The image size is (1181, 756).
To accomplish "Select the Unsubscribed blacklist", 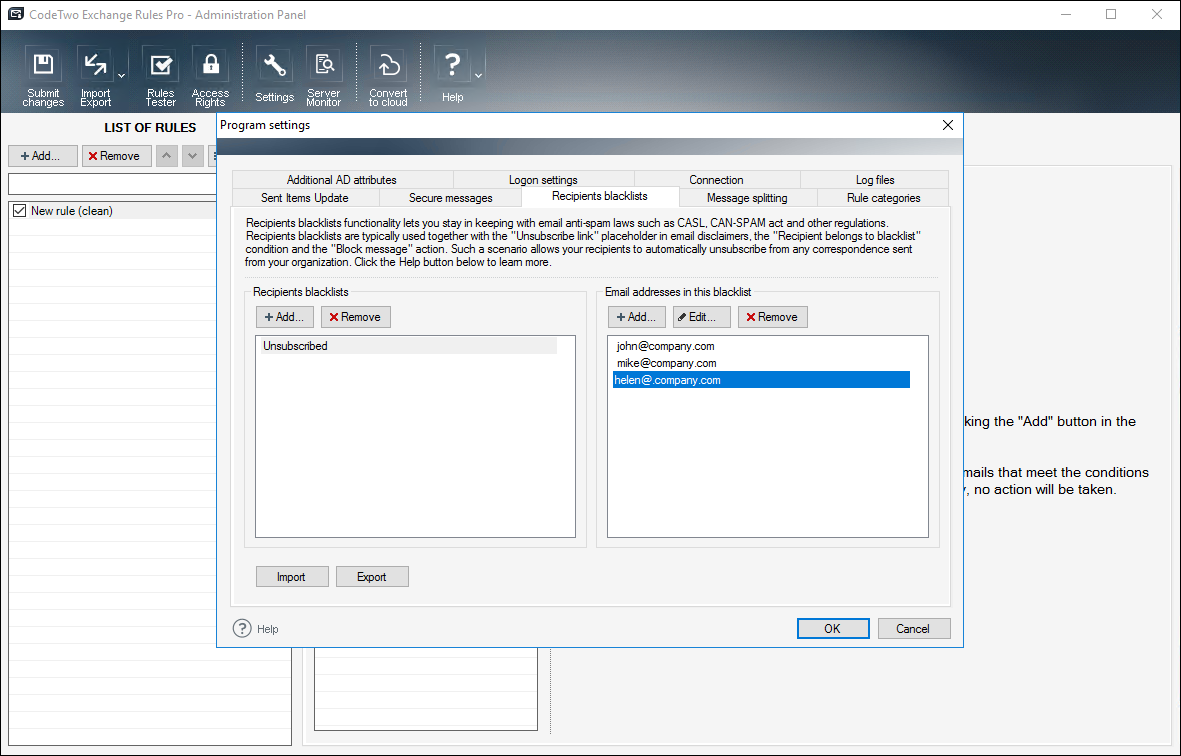I will coord(408,346).
